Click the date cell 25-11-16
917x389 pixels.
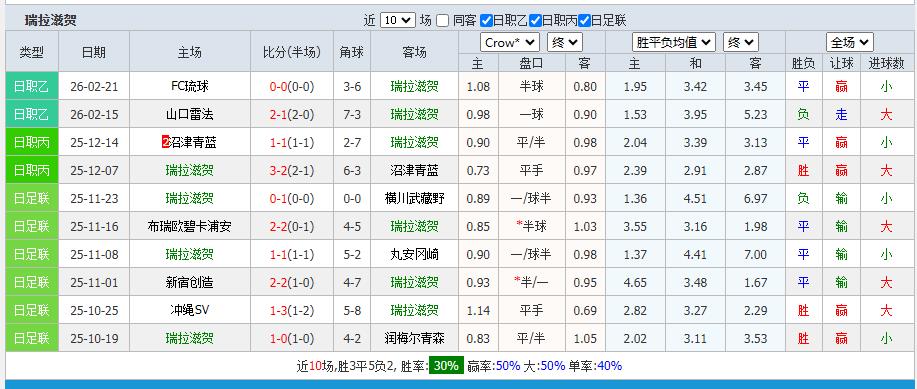click(x=94, y=226)
